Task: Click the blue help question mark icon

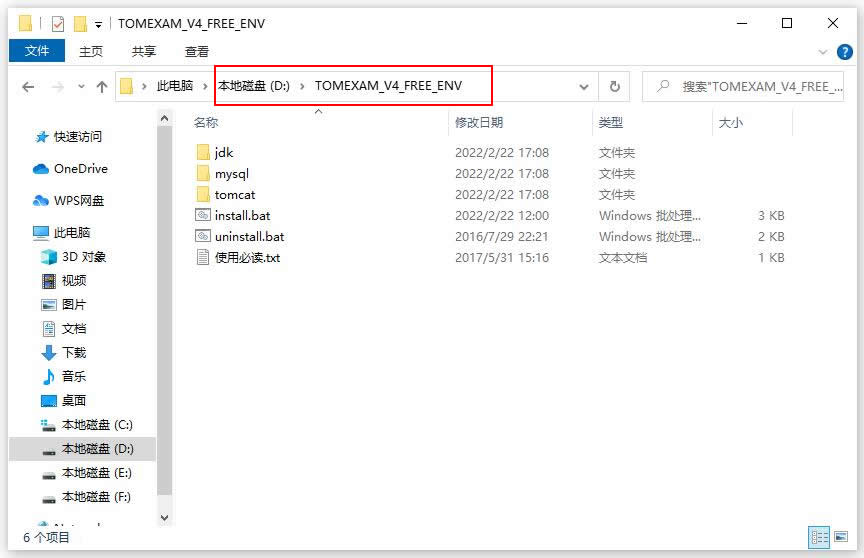Action: 844,52
